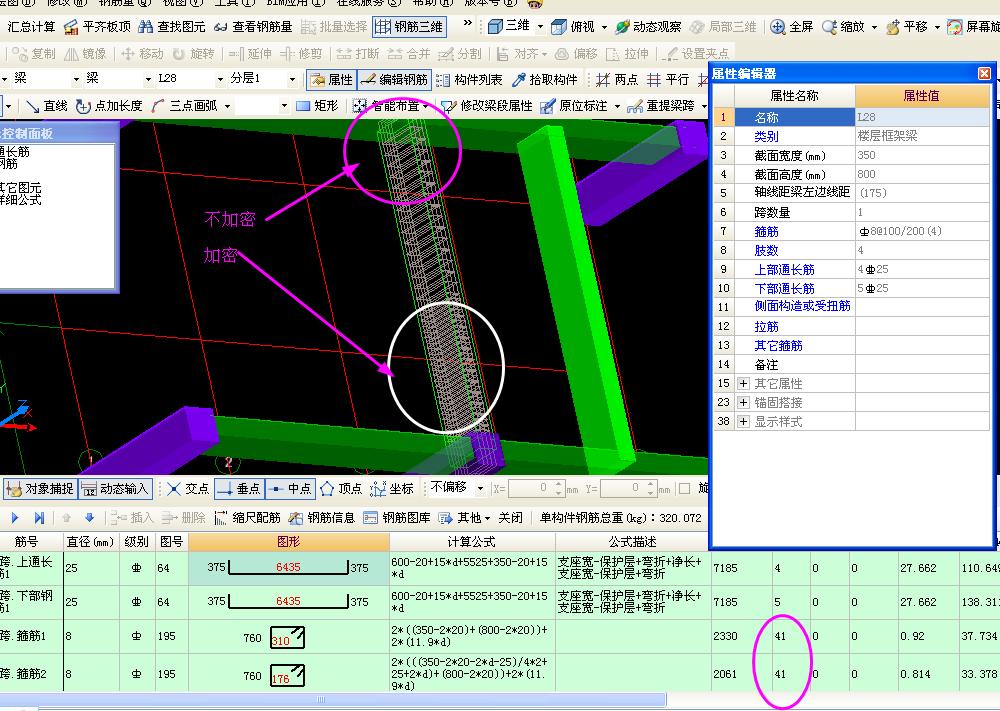Open 钢筋信息 rebar info
The image size is (1000, 711).
(322, 518)
